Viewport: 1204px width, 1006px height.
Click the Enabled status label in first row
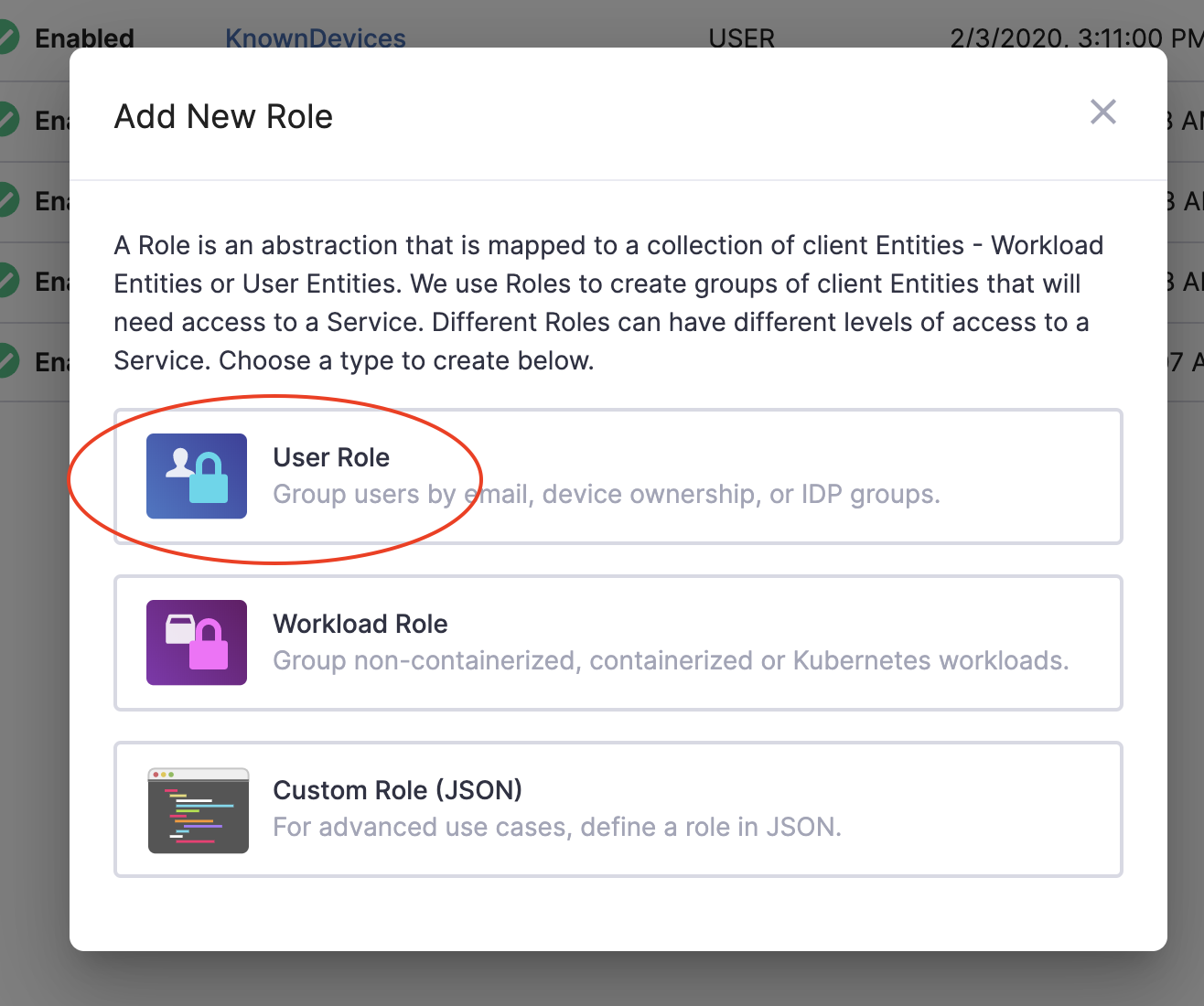click(x=84, y=38)
